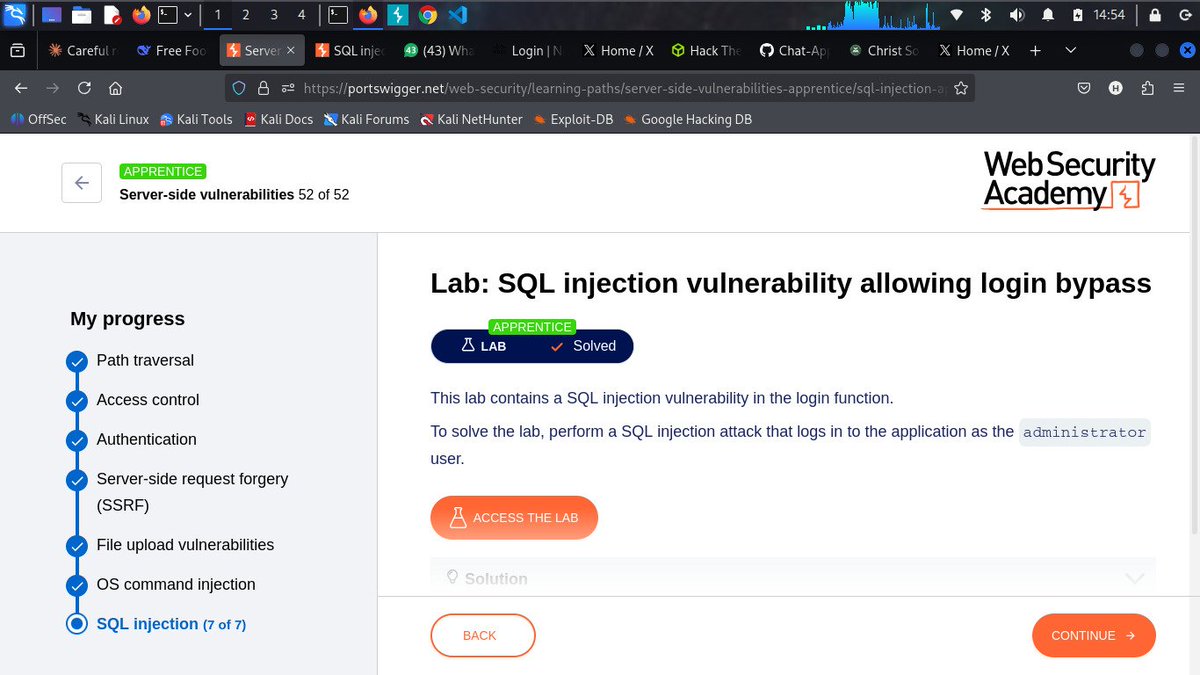Select the SQL injection progress marker

77,624
